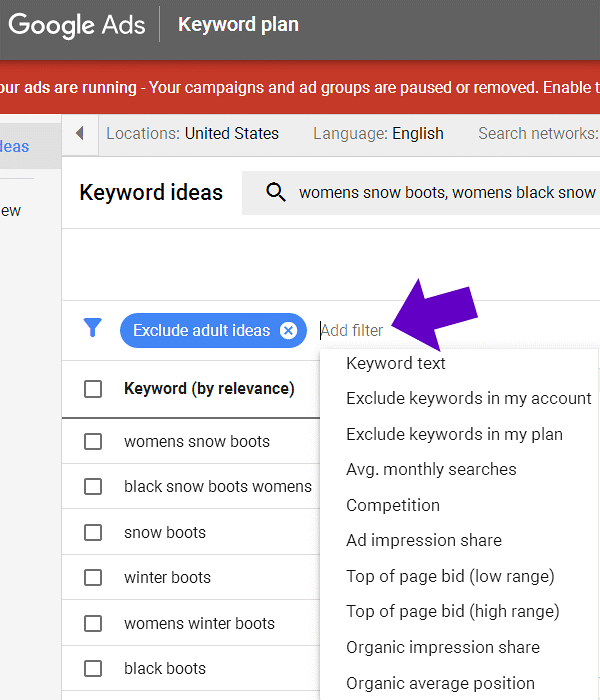Choose Keyword text filter option
Screen dimensions: 600x700
tap(396, 363)
